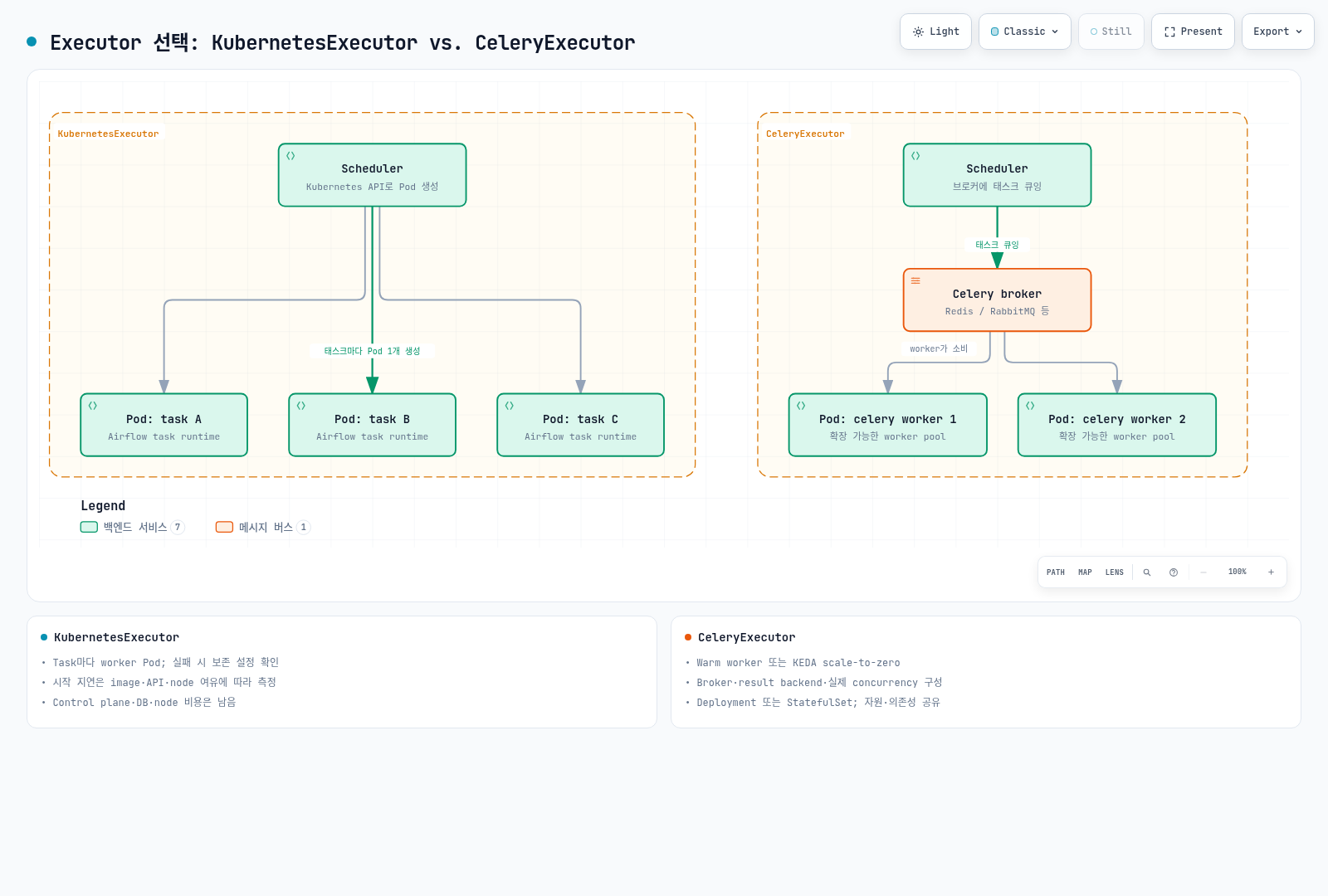This screenshot has width=1328, height=896.
Task: Click code icon on Pod: task C
Action: [510, 406]
